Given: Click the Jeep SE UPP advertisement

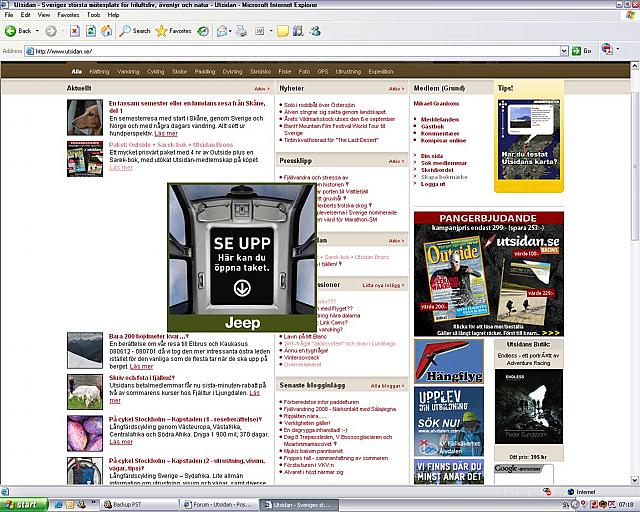Looking at the screenshot, I should (x=242, y=258).
